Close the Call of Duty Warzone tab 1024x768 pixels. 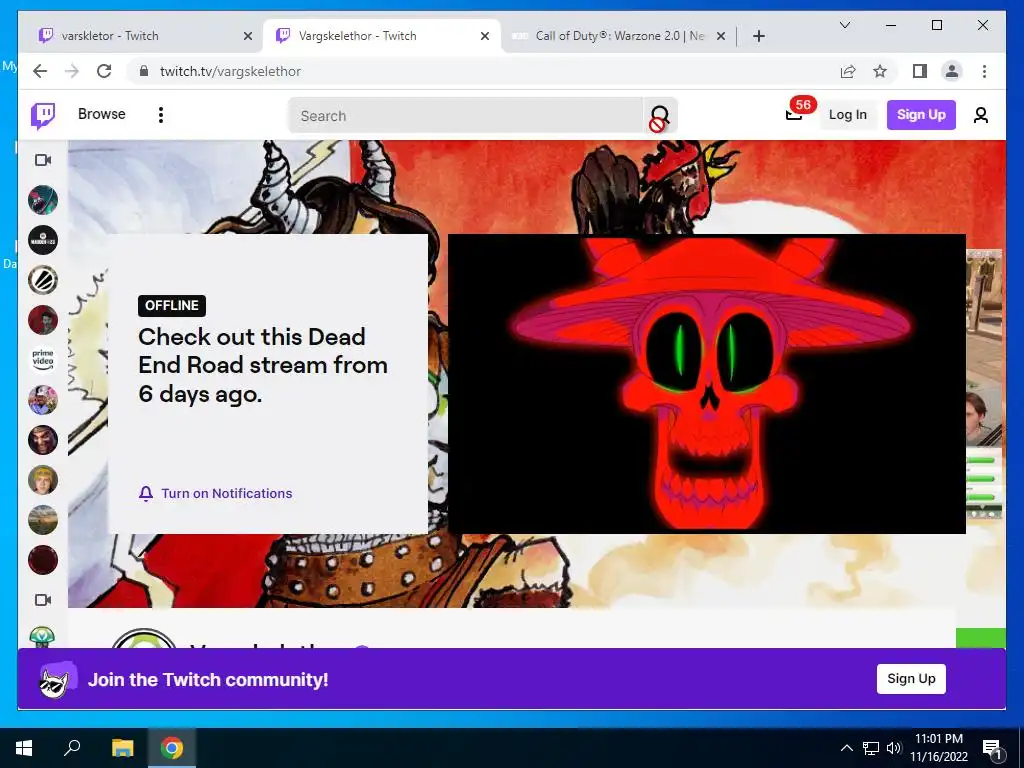(x=721, y=36)
